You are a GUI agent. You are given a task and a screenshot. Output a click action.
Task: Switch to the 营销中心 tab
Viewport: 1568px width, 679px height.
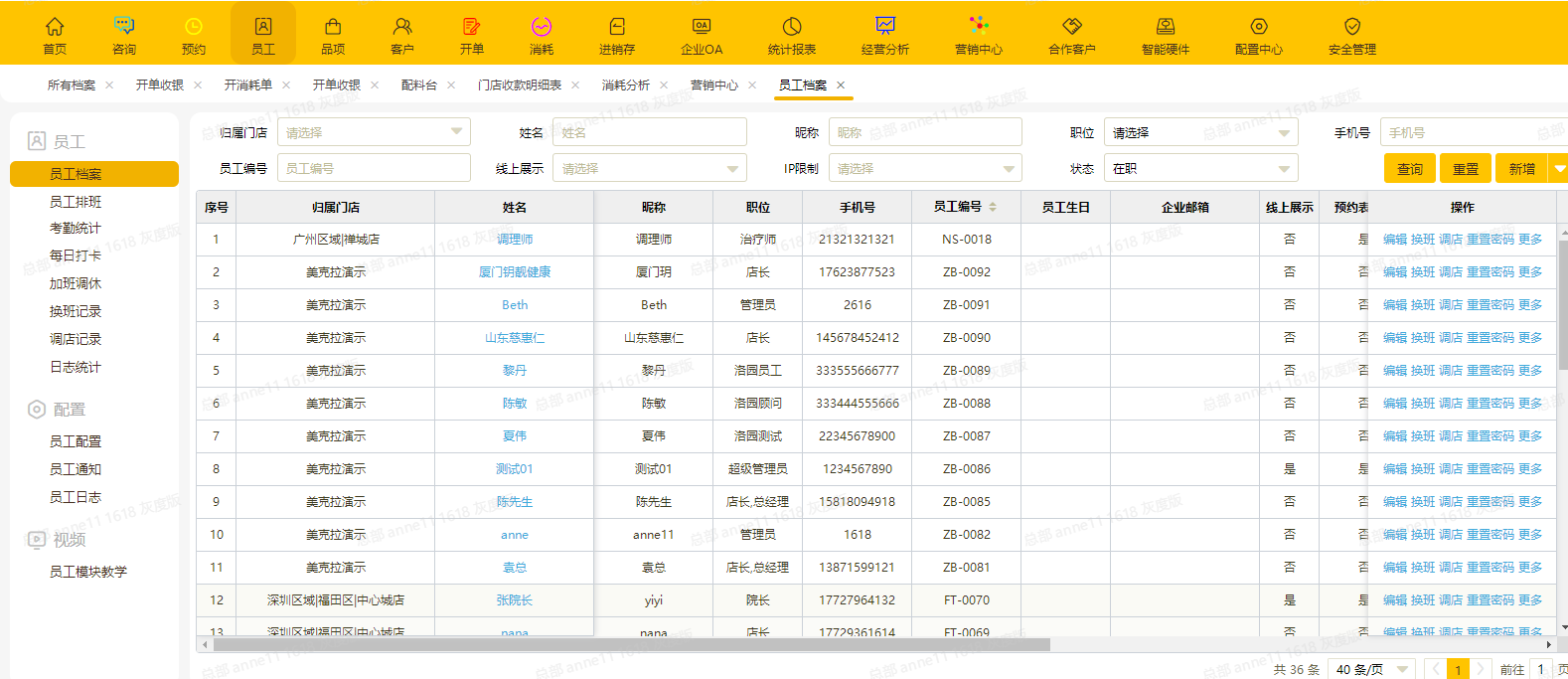click(x=714, y=85)
